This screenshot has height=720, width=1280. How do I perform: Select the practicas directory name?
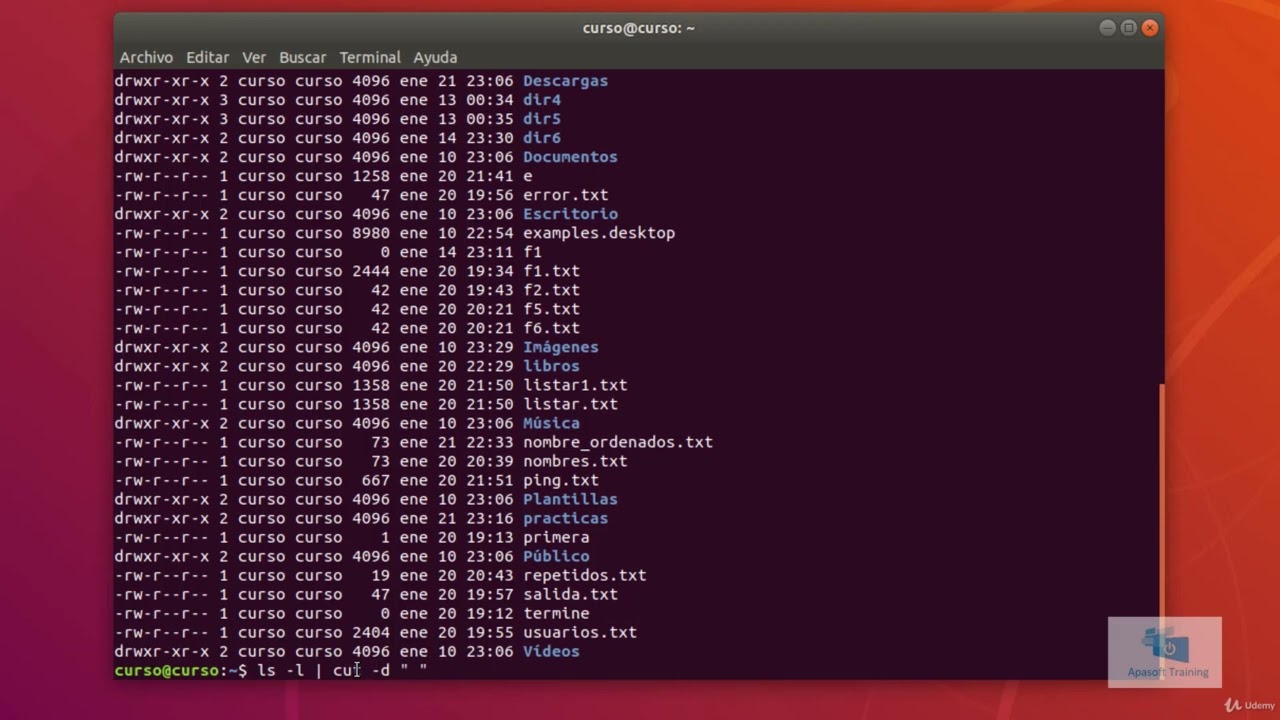pyautogui.click(x=565, y=518)
